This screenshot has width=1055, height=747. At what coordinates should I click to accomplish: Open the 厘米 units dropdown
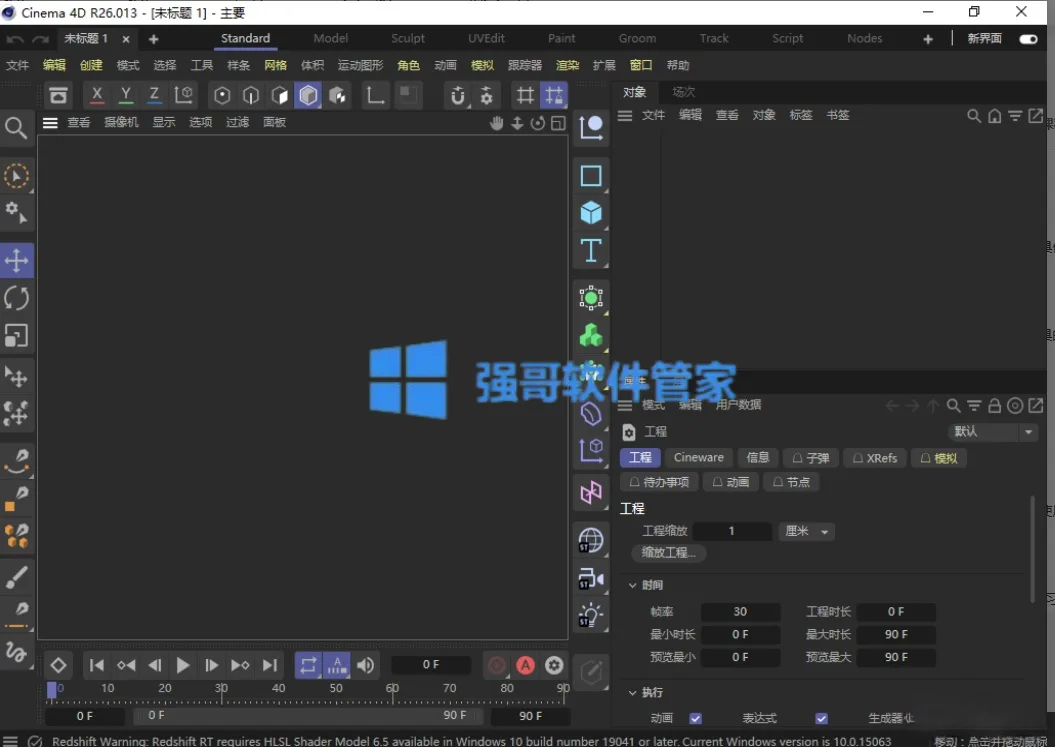pos(807,532)
